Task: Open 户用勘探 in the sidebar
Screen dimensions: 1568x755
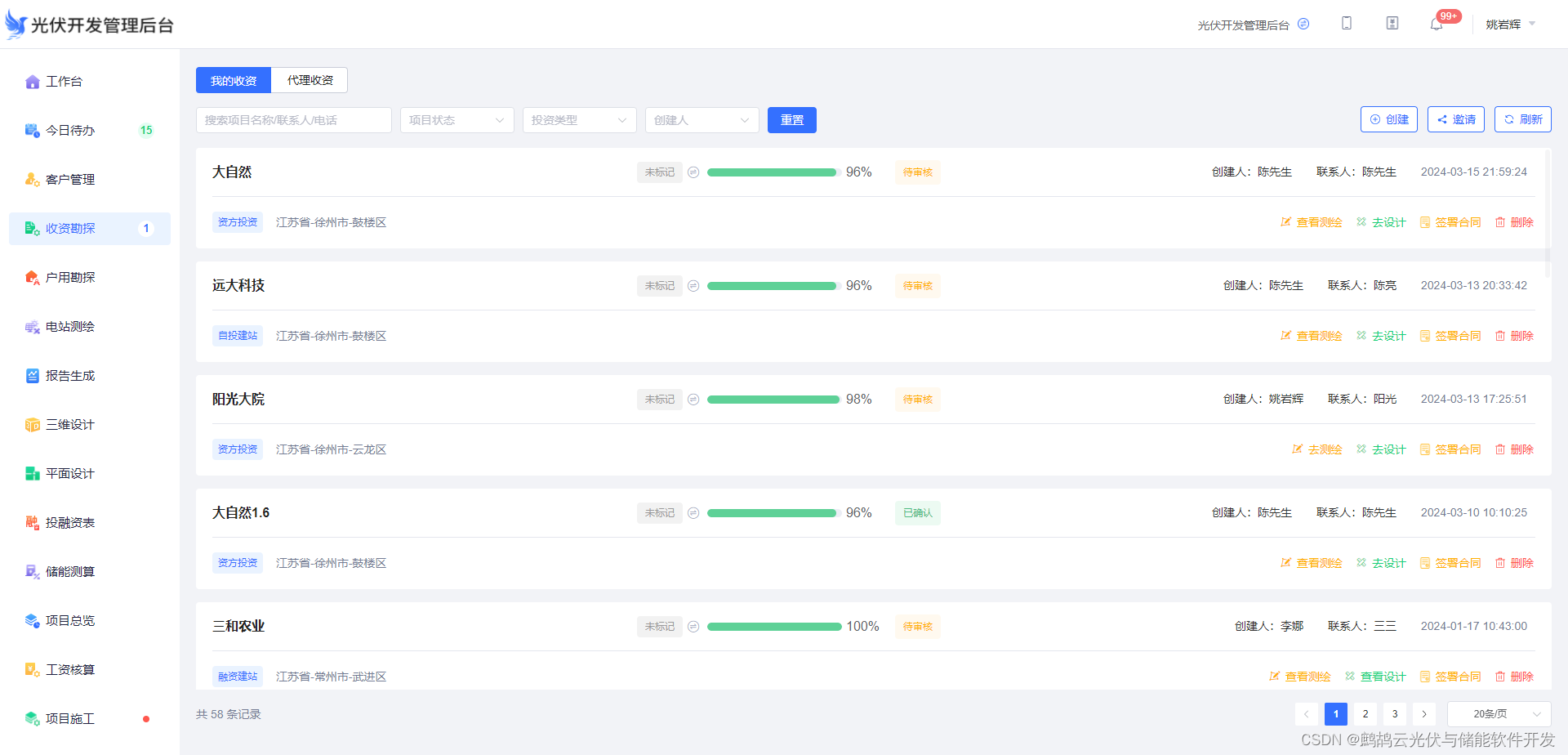Action: tap(90, 278)
